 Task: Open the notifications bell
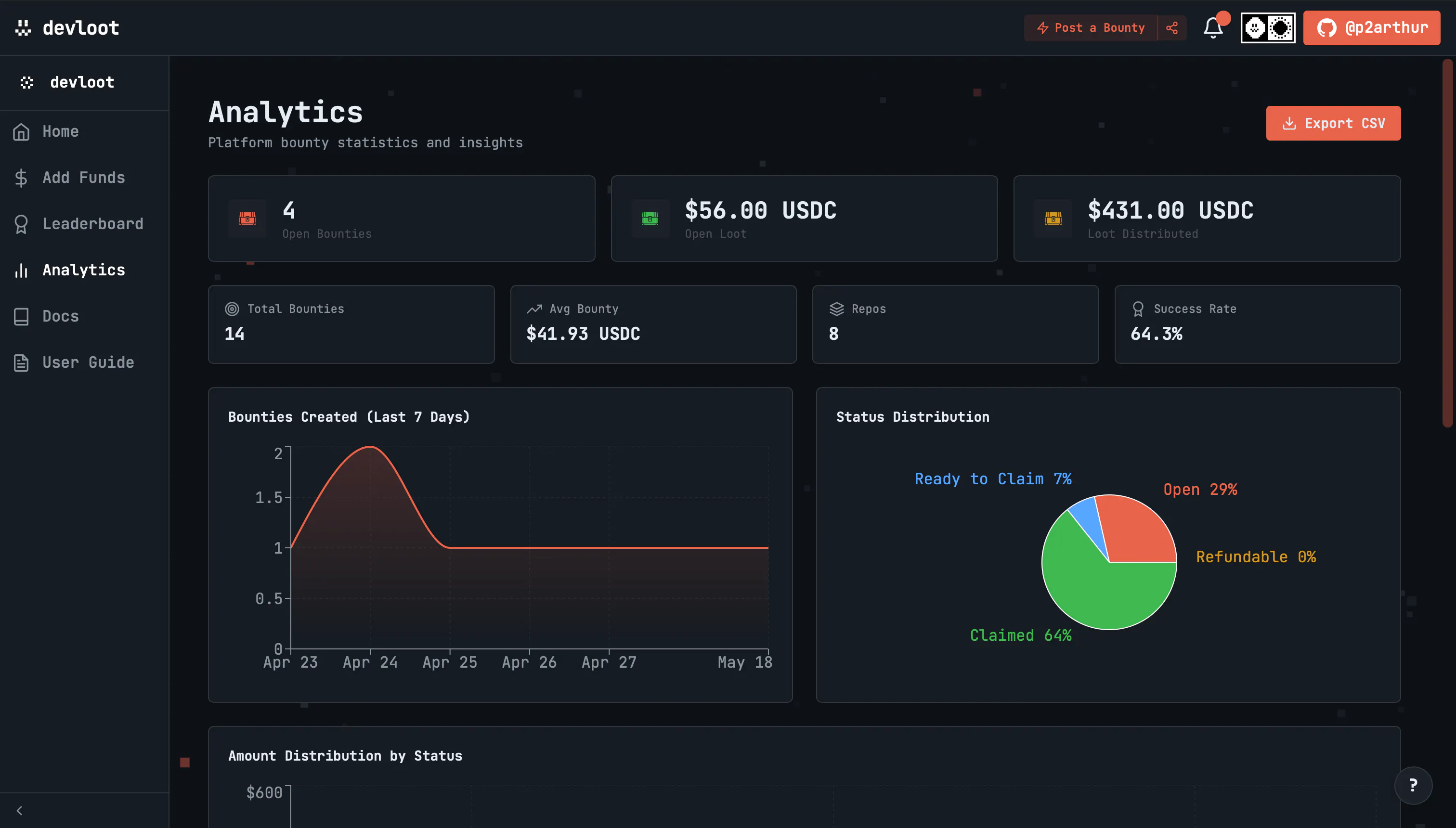coord(1212,28)
